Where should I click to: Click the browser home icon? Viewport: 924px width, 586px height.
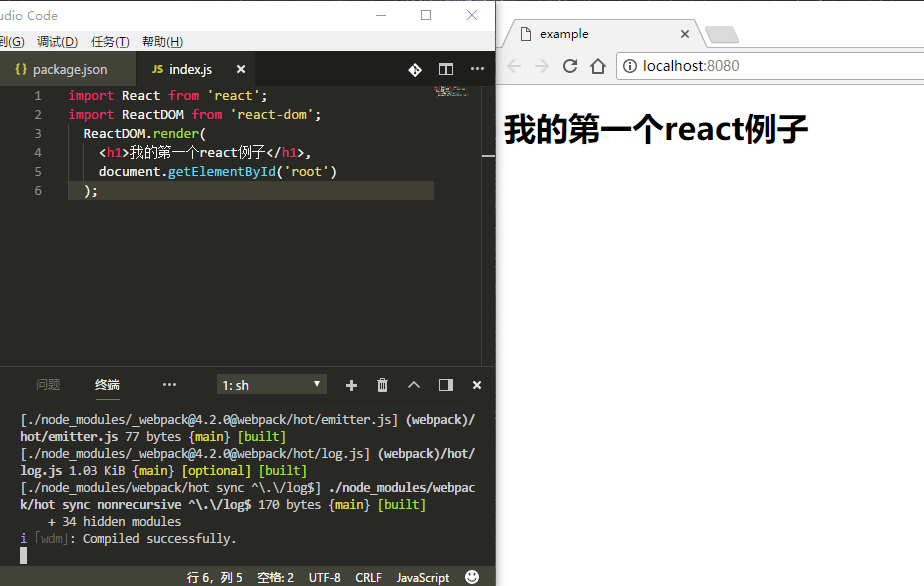tap(598, 66)
